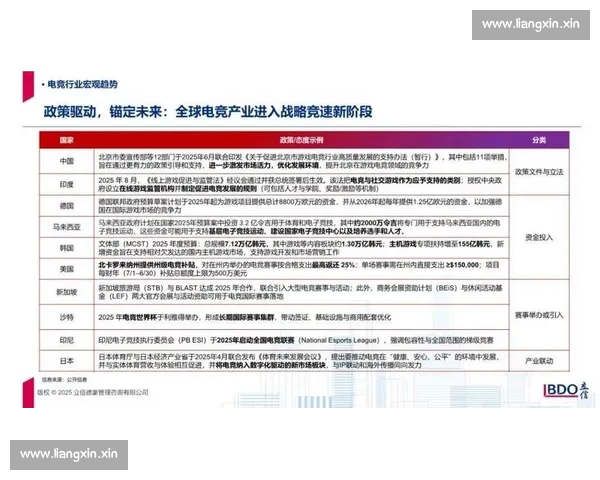This screenshot has width=600, height=480.
Task: Select the 美国 country cell
Action: click(67, 269)
